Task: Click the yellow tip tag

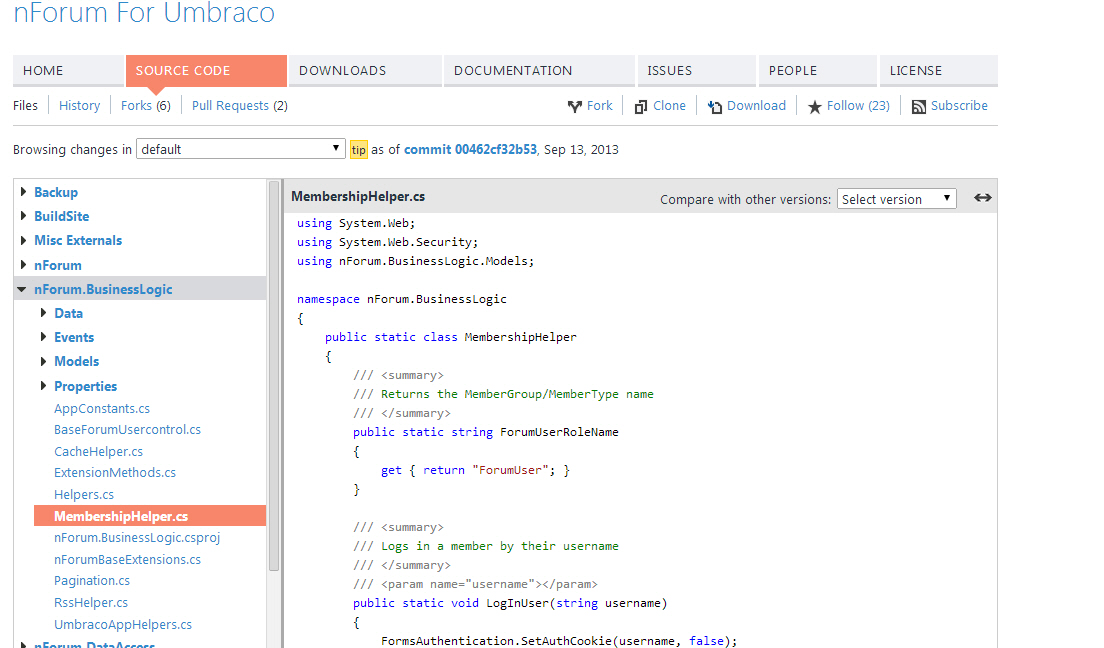Action: click(359, 149)
